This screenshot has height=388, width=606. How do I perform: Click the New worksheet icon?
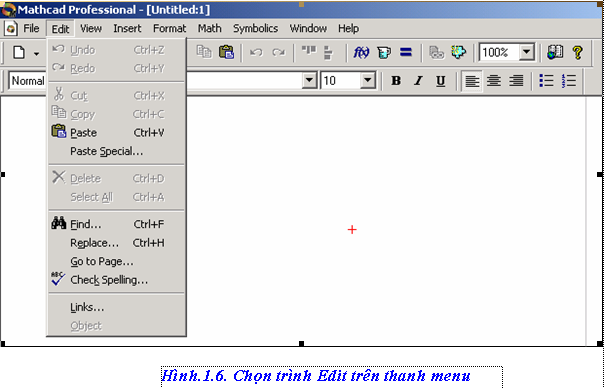[19, 52]
